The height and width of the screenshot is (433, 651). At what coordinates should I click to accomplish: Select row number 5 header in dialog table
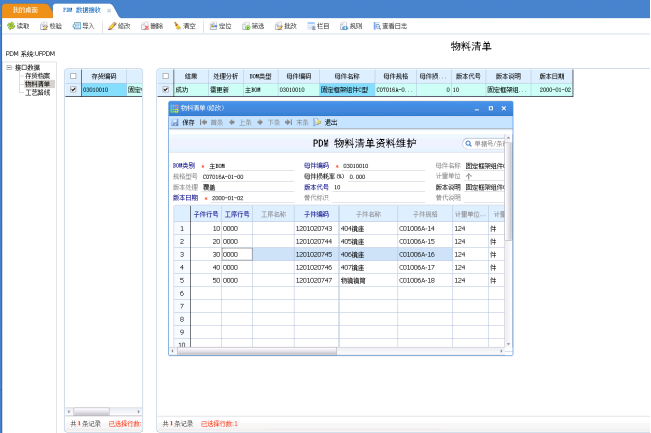click(182, 281)
